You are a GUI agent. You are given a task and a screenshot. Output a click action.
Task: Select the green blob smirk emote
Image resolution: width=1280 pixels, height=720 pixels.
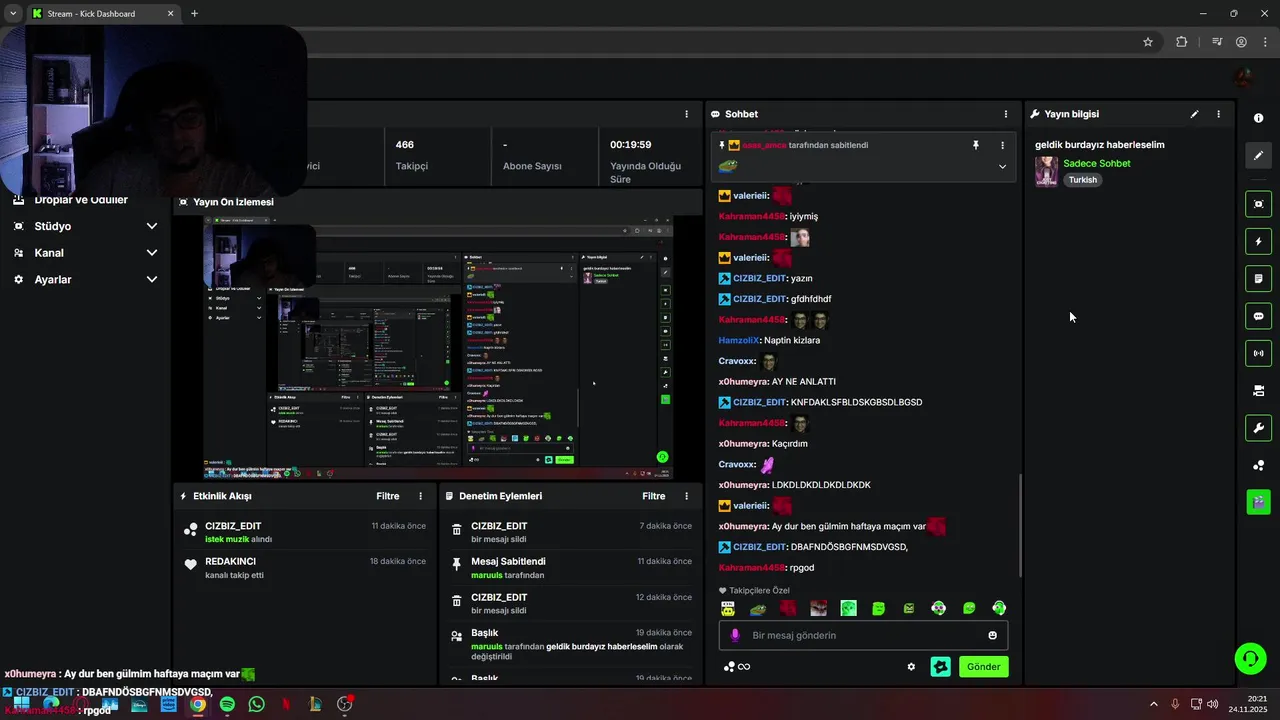[x=878, y=608]
